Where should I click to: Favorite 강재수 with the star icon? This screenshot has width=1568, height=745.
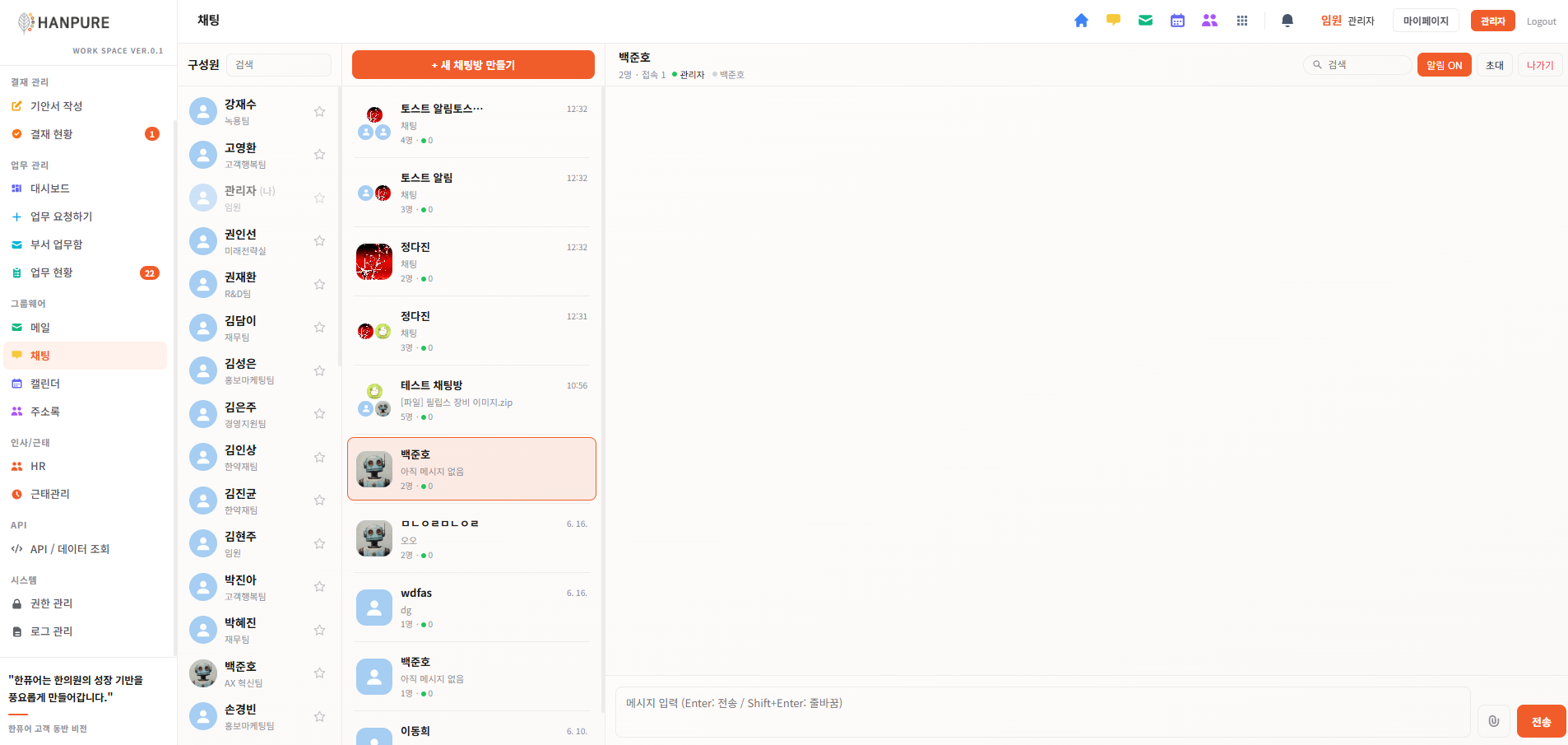pyautogui.click(x=319, y=111)
